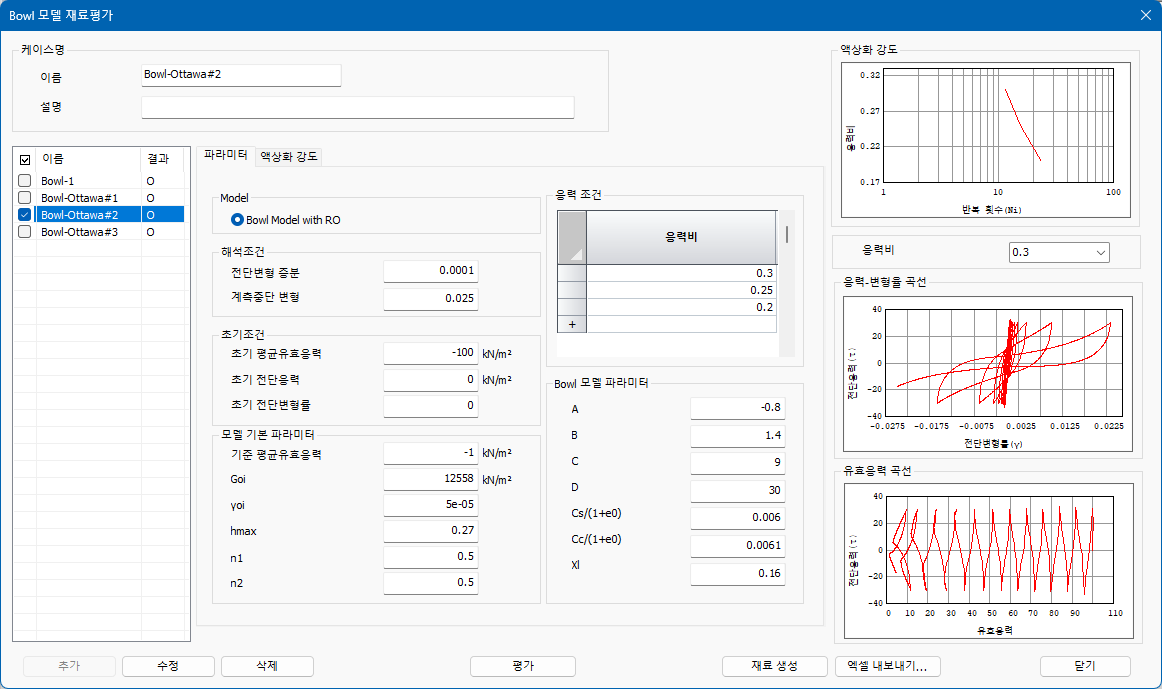
Task: Select Bowl-Ottawa#1 in the case list
Action: [x=79, y=198]
